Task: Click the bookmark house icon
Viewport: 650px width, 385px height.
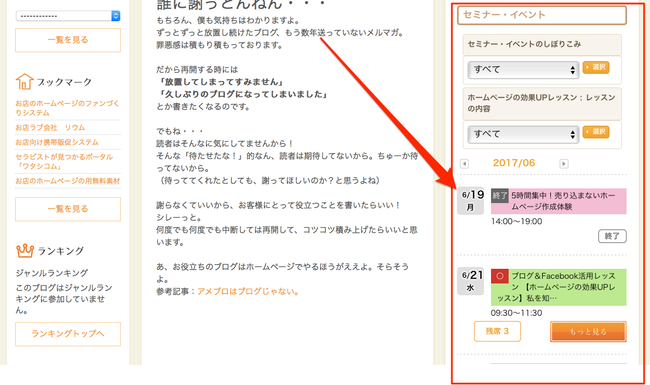Action: point(24,81)
